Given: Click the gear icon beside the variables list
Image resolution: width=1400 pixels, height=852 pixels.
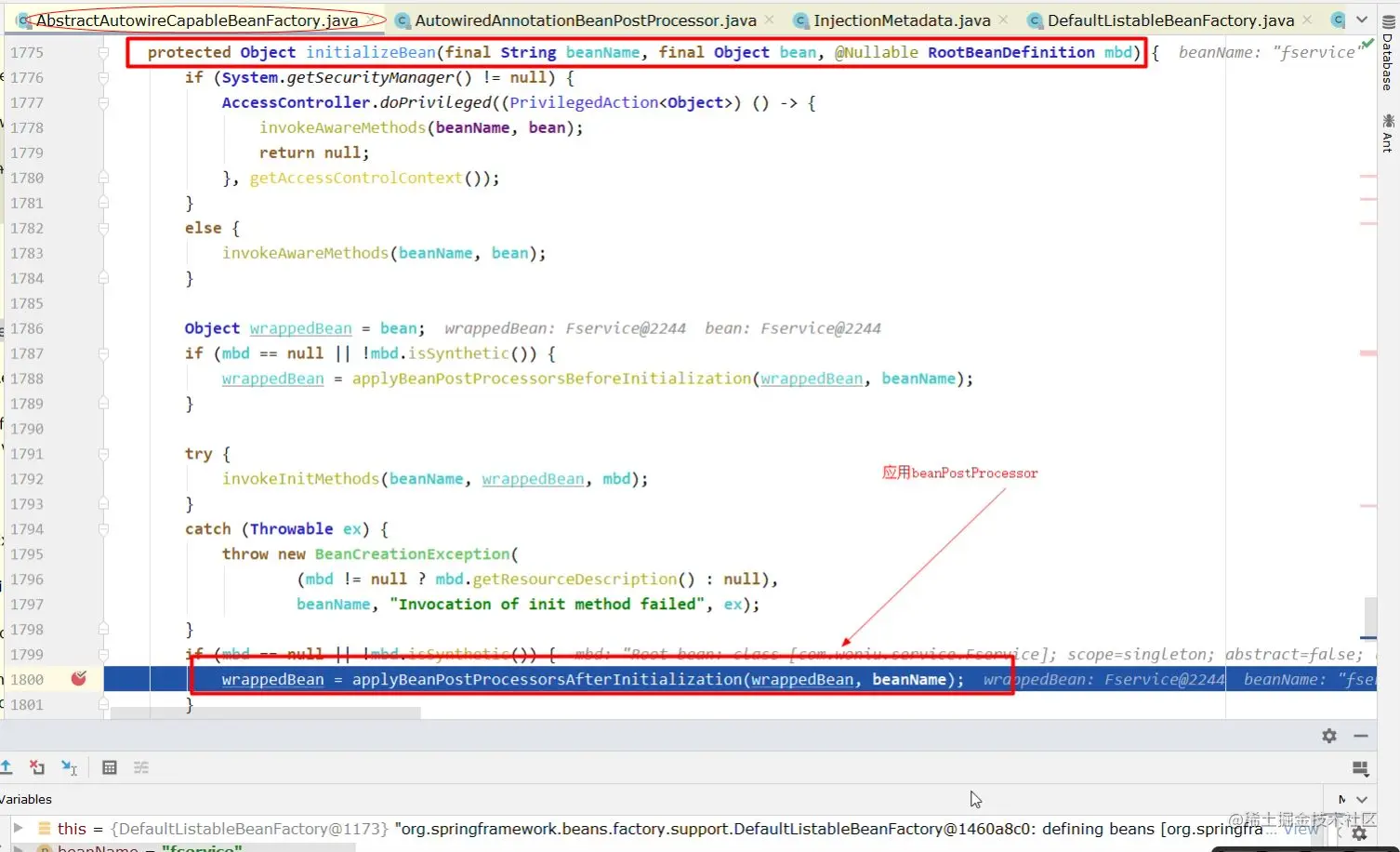Looking at the screenshot, I should (1359, 833).
